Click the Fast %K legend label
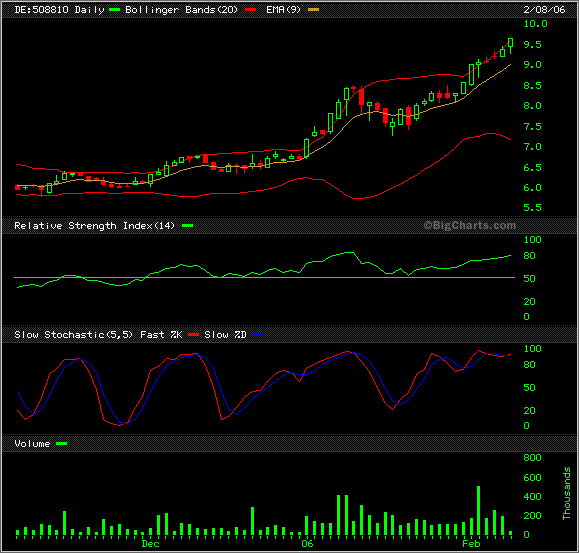Image resolution: width=579 pixels, height=553 pixels. point(161,334)
